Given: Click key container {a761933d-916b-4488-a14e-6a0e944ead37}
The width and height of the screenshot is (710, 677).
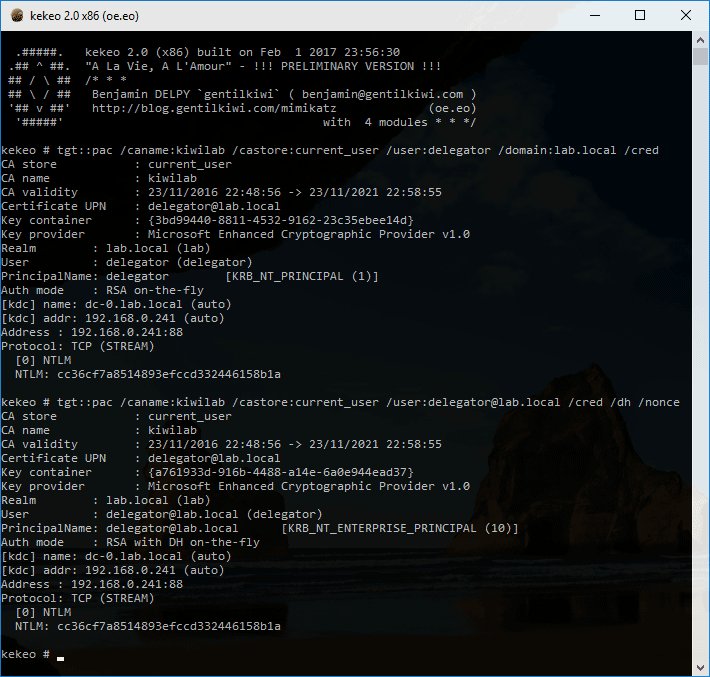Looking at the screenshot, I should (x=281, y=472).
